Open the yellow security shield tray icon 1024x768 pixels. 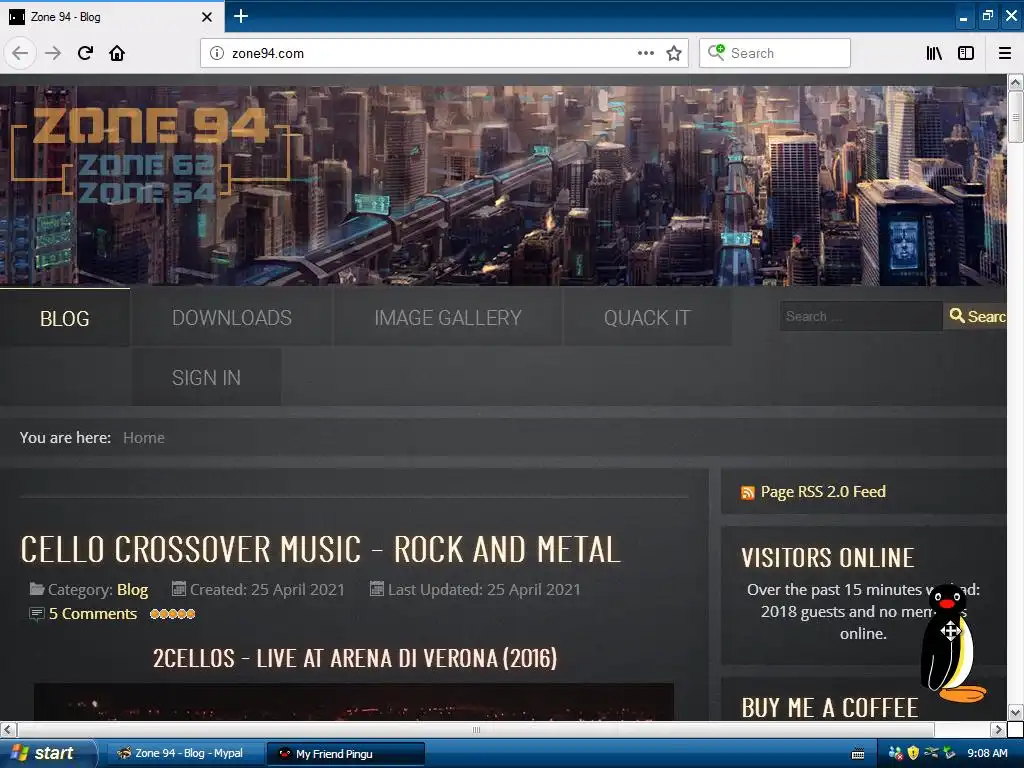coord(913,753)
